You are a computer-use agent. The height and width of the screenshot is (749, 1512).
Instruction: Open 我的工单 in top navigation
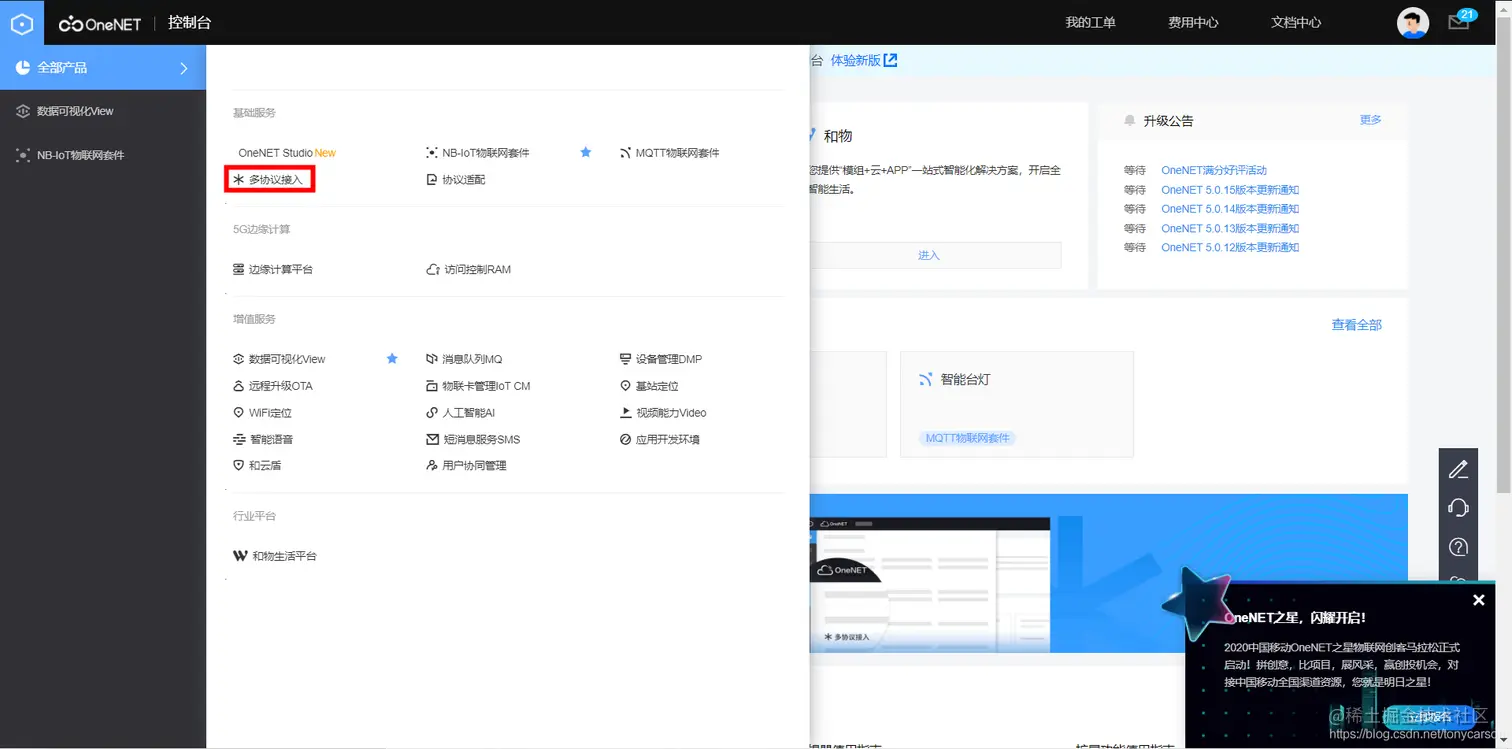point(1090,22)
